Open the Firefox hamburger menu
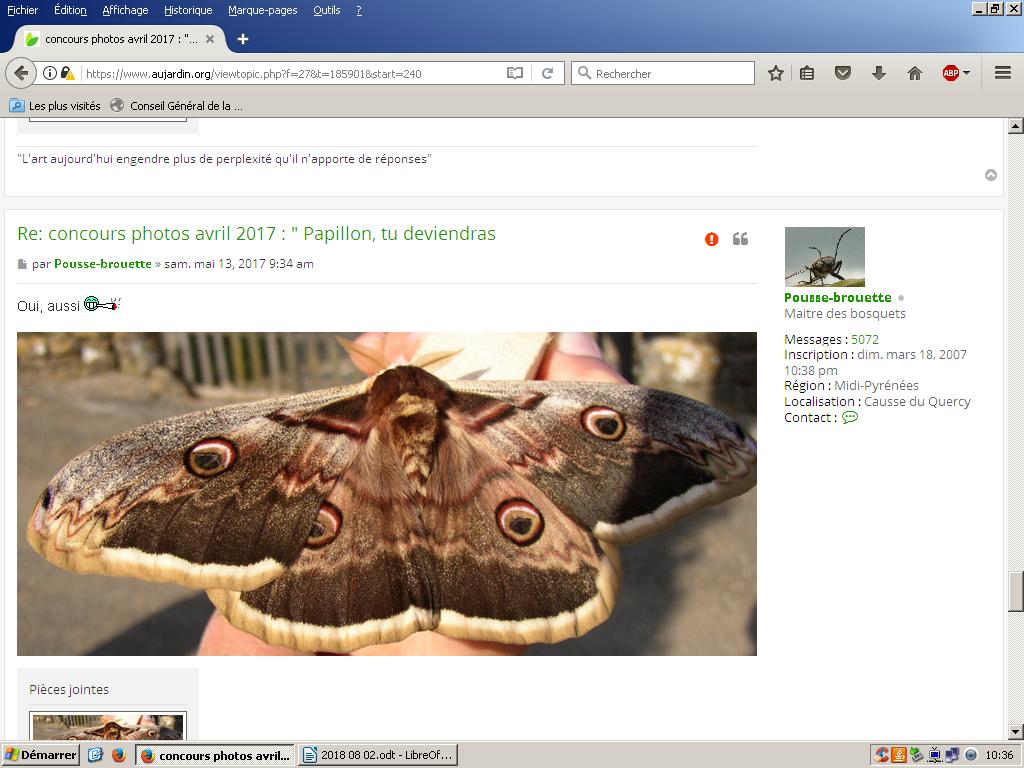 (x=1002, y=73)
